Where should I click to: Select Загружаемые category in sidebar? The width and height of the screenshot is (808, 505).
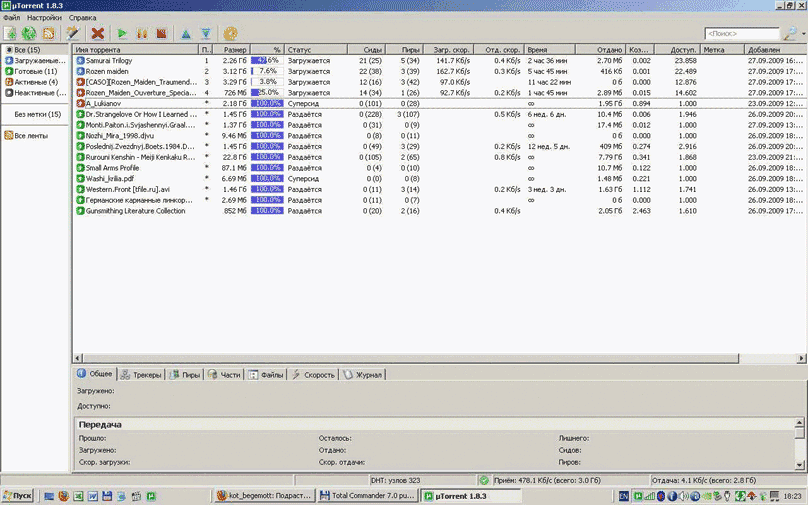35,60
